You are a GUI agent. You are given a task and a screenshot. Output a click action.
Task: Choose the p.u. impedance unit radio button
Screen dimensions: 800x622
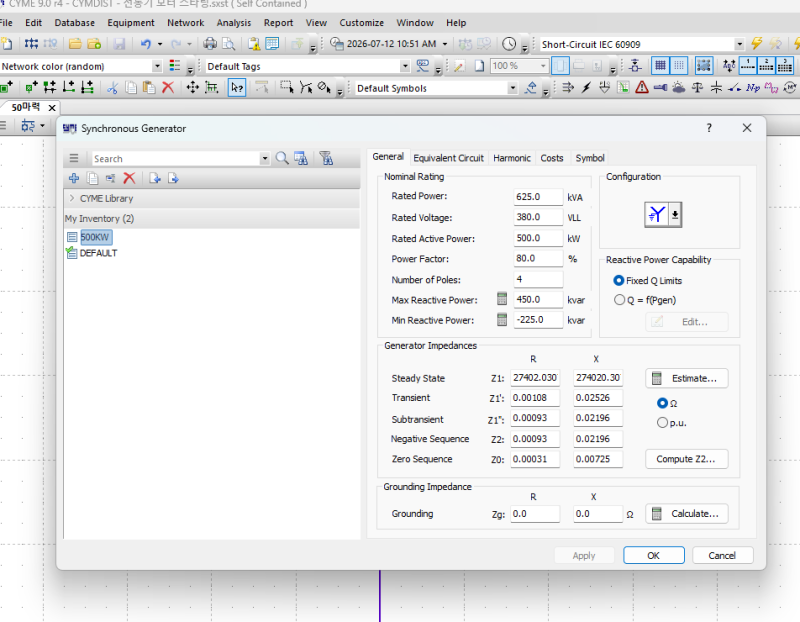click(x=662, y=422)
